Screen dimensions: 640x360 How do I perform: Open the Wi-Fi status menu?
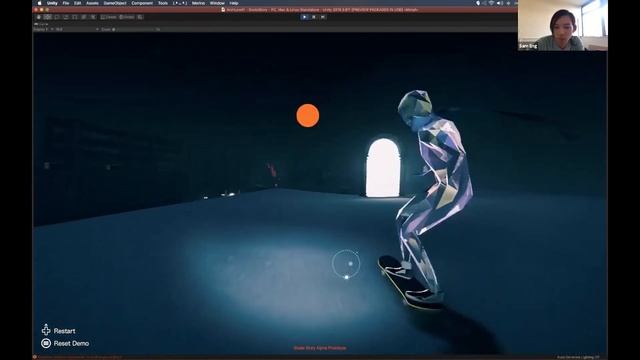[x=491, y=3]
